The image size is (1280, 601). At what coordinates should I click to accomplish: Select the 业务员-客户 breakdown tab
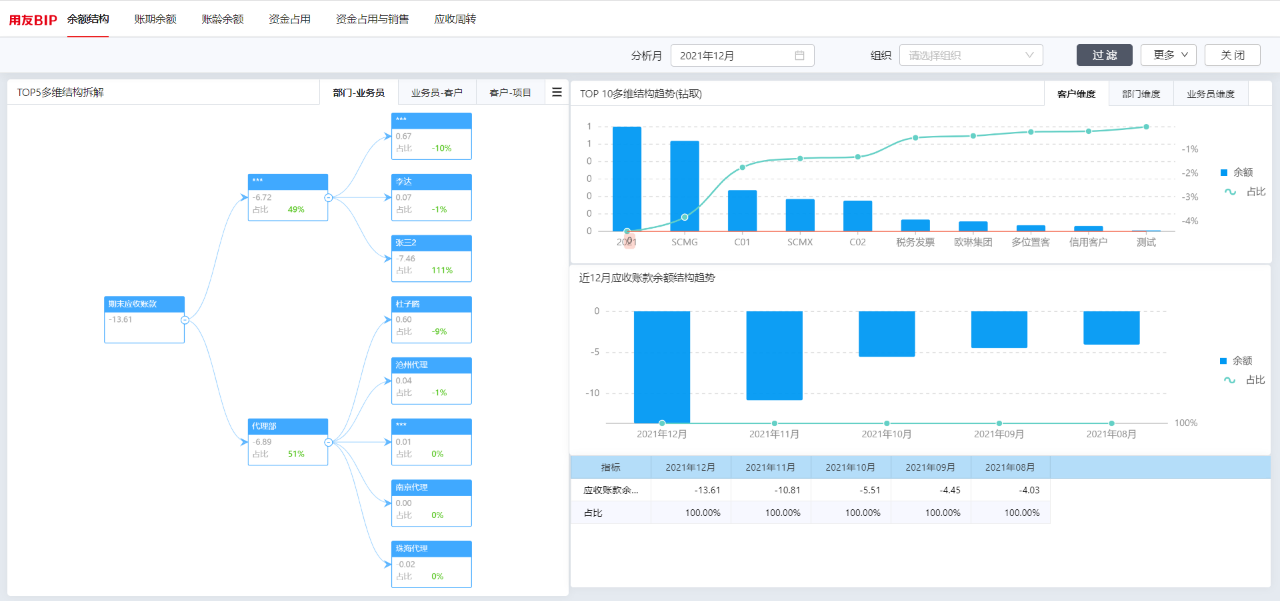click(437, 93)
